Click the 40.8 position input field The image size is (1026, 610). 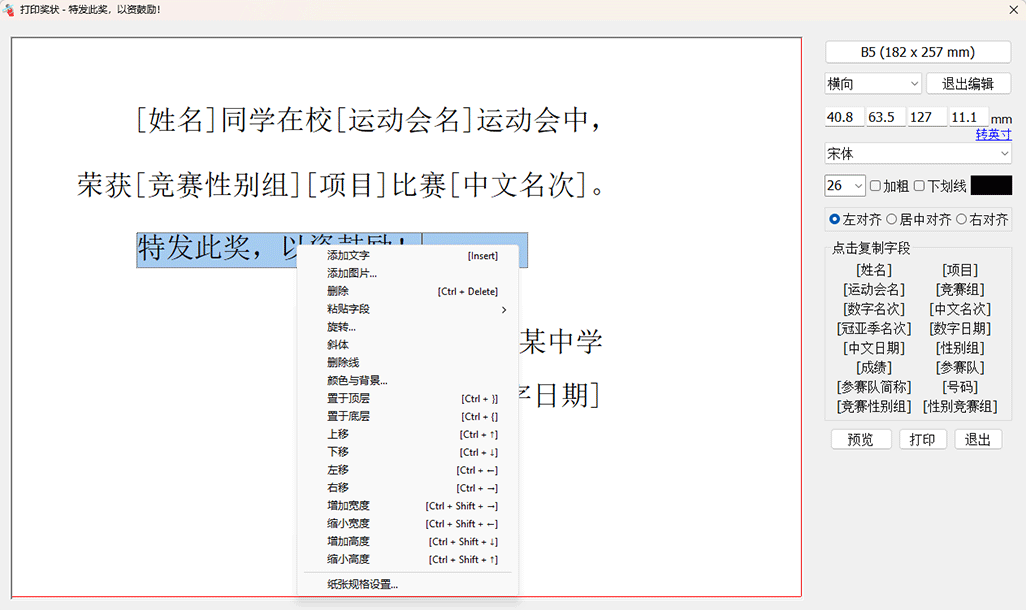tap(844, 117)
